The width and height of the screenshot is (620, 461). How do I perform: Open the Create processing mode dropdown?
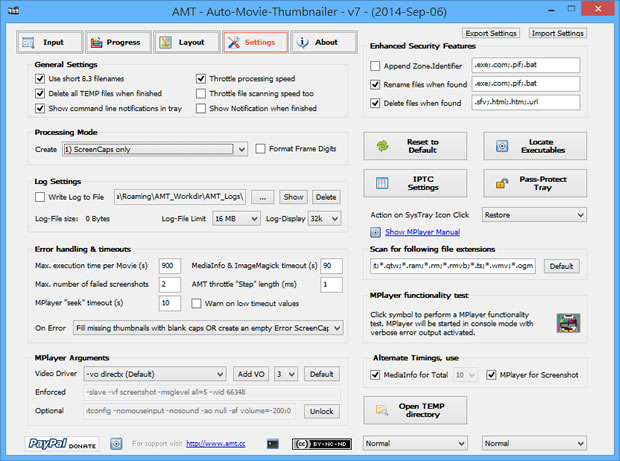[x=155, y=149]
